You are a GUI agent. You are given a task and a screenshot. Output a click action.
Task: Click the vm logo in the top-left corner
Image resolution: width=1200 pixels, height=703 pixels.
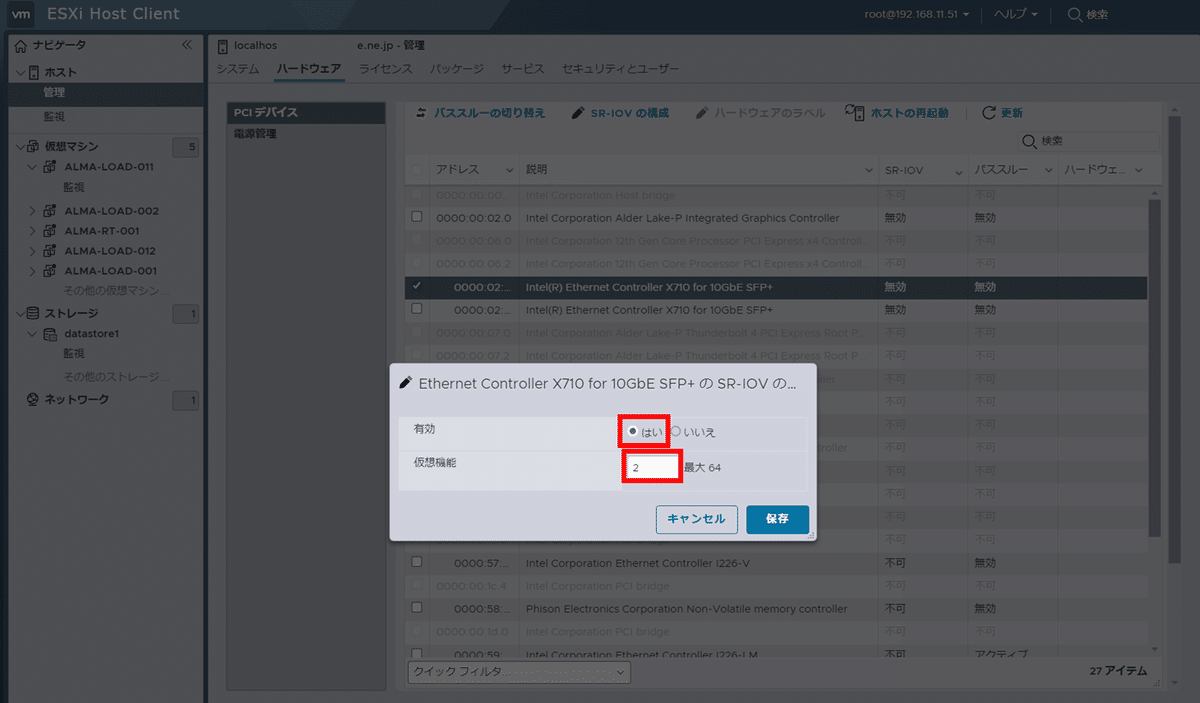(21, 14)
